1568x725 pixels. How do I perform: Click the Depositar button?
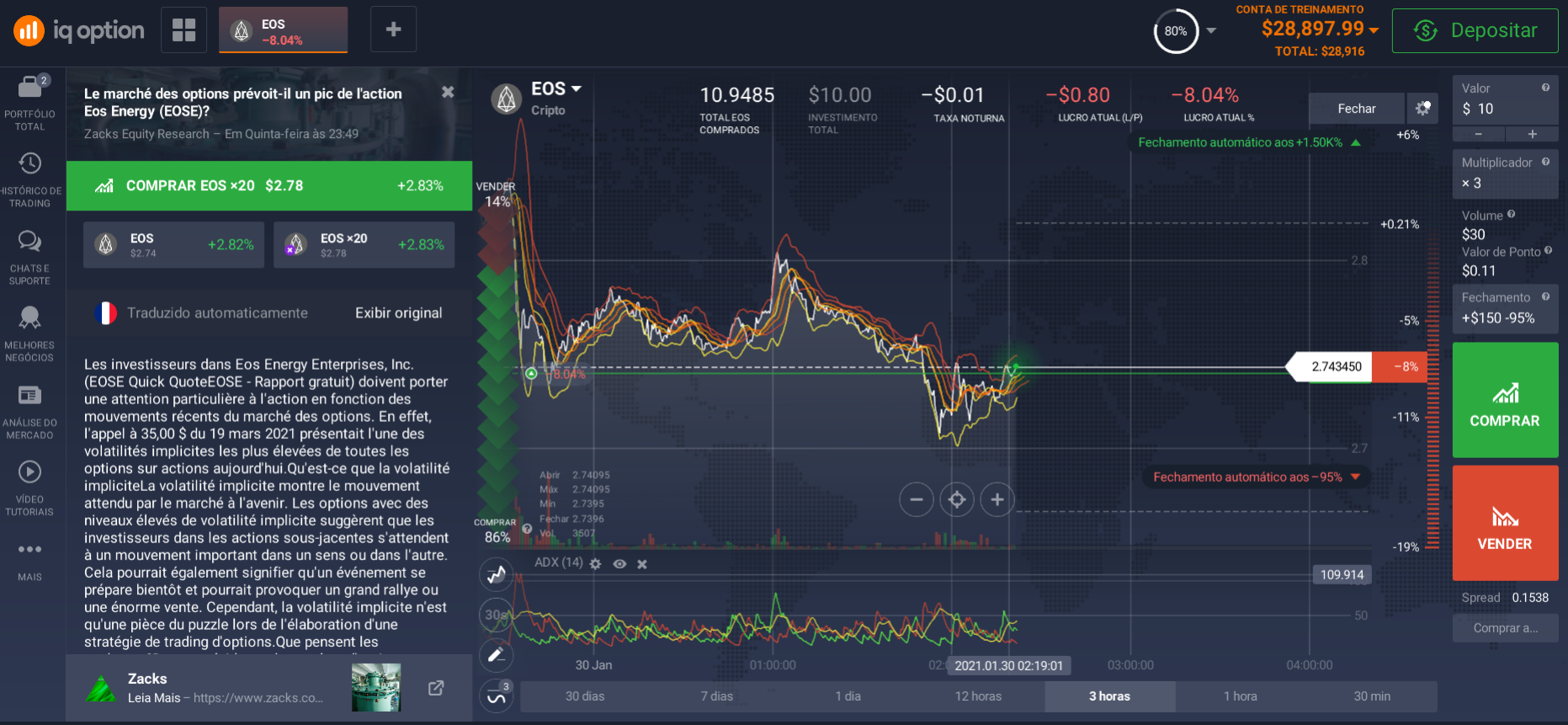[1475, 30]
